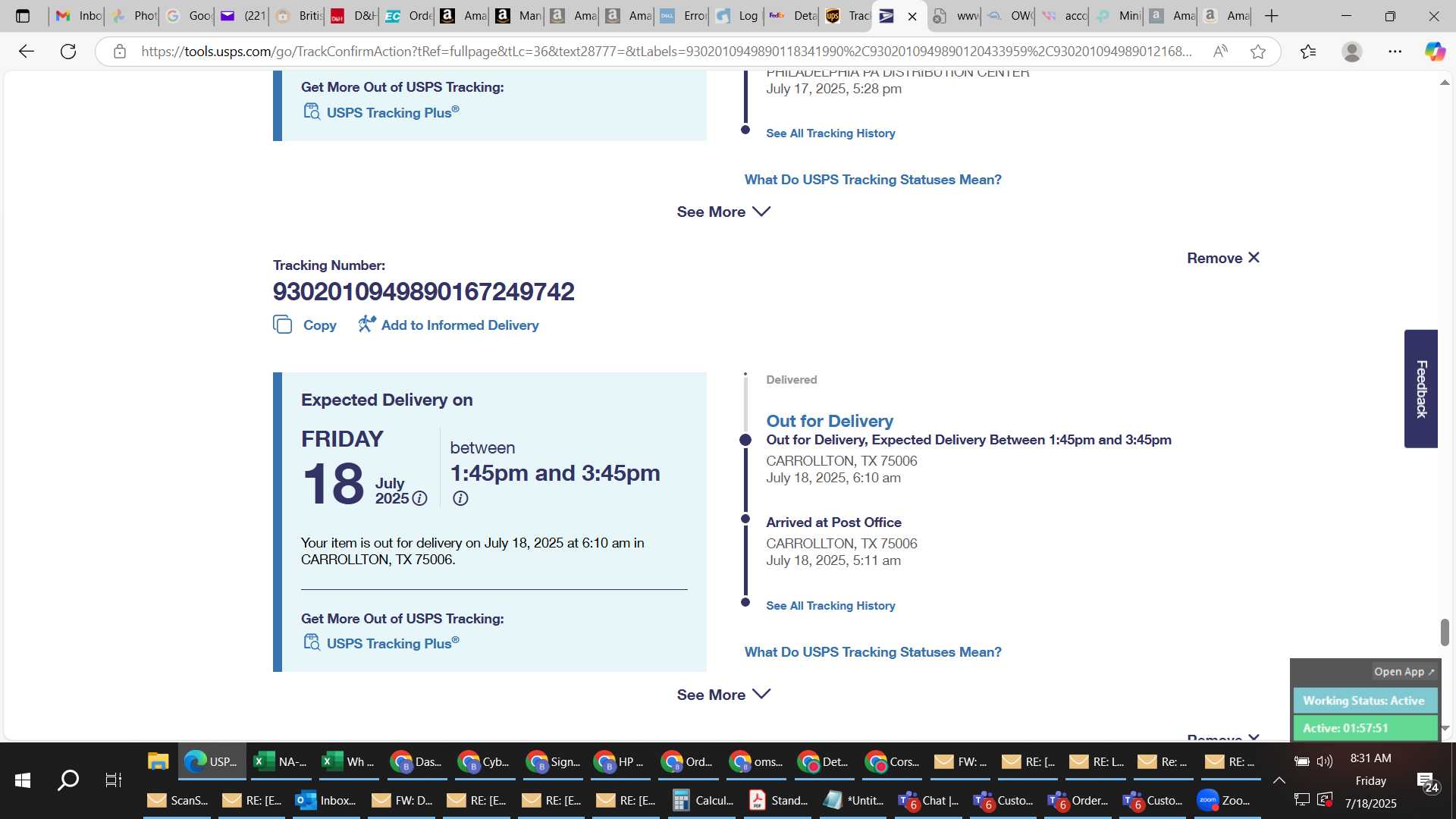Go back in browser
Image resolution: width=1456 pixels, height=819 pixels.
click(x=27, y=52)
